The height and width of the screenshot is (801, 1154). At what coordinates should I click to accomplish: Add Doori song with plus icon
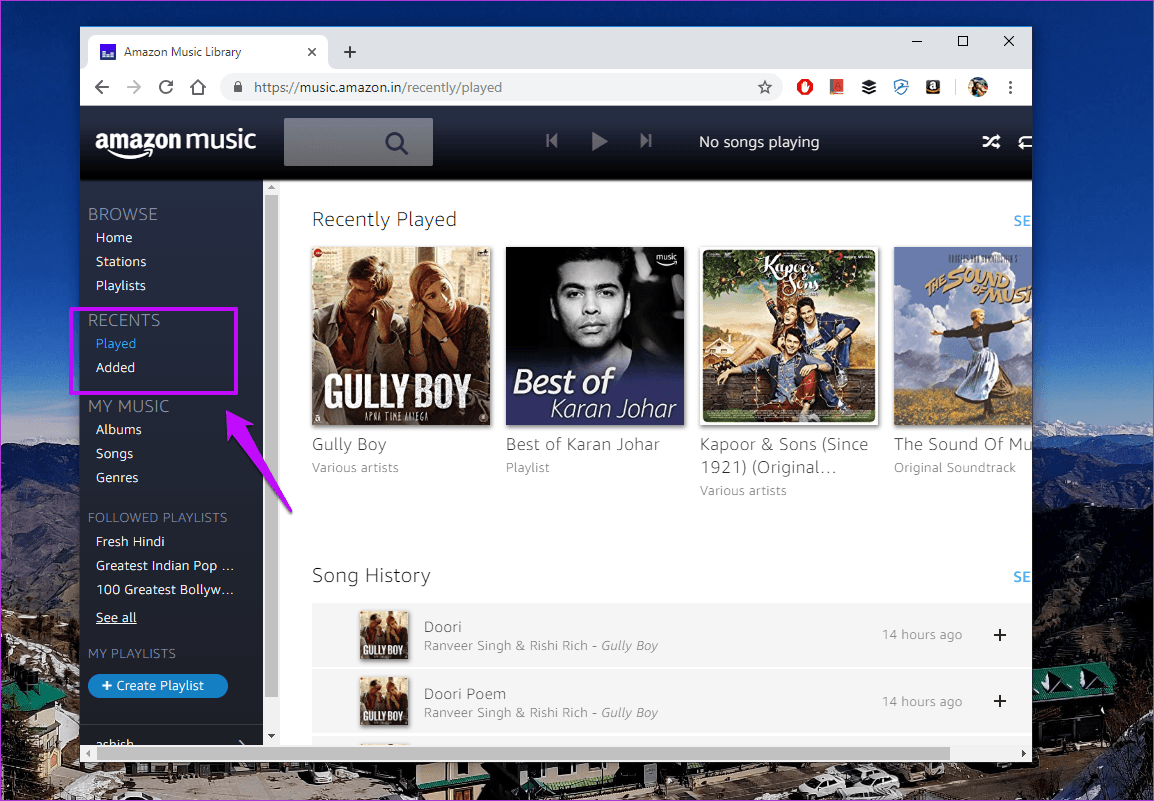pyautogui.click(x=999, y=635)
